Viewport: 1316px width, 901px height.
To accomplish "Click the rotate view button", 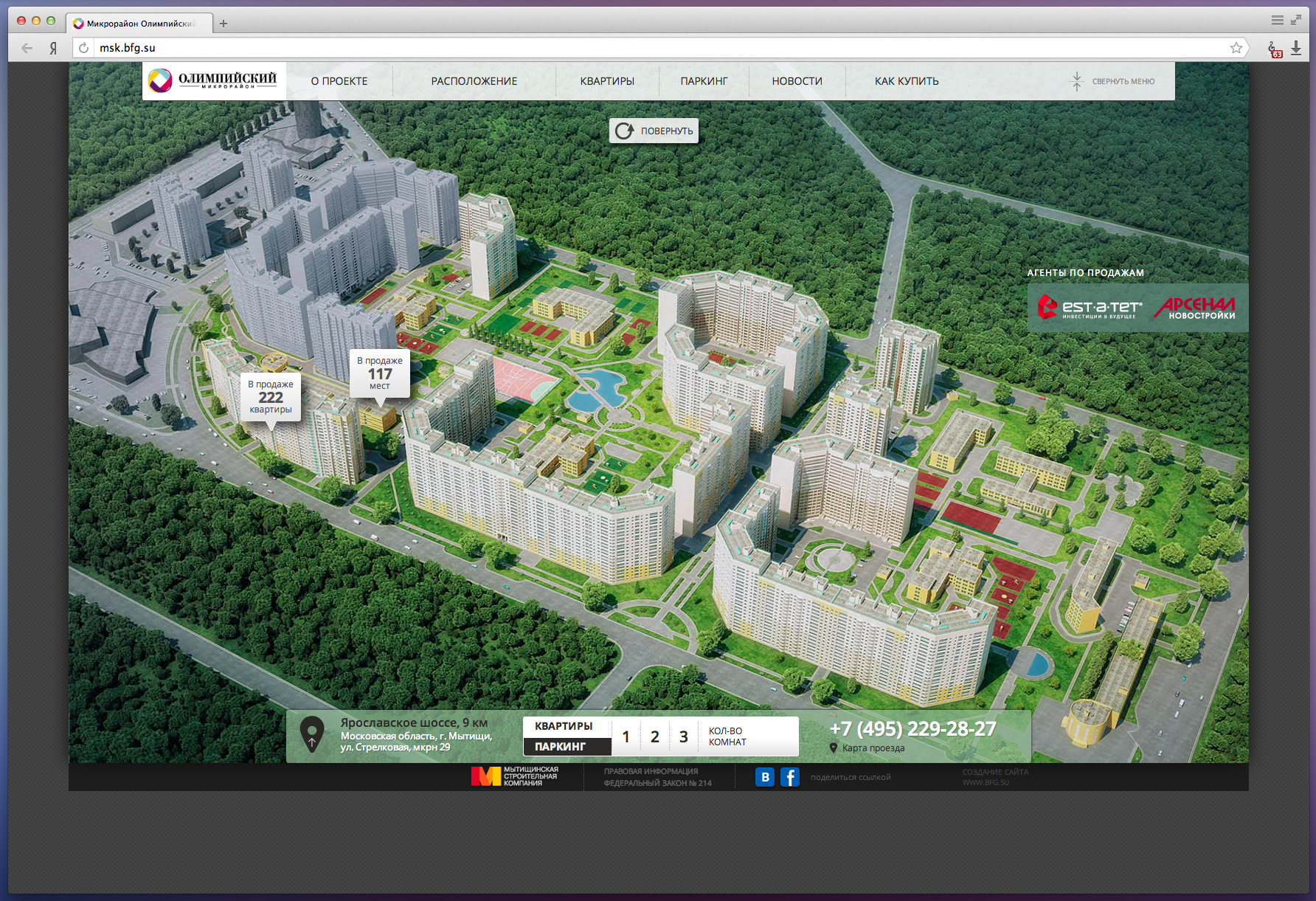I will click(x=654, y=131).
